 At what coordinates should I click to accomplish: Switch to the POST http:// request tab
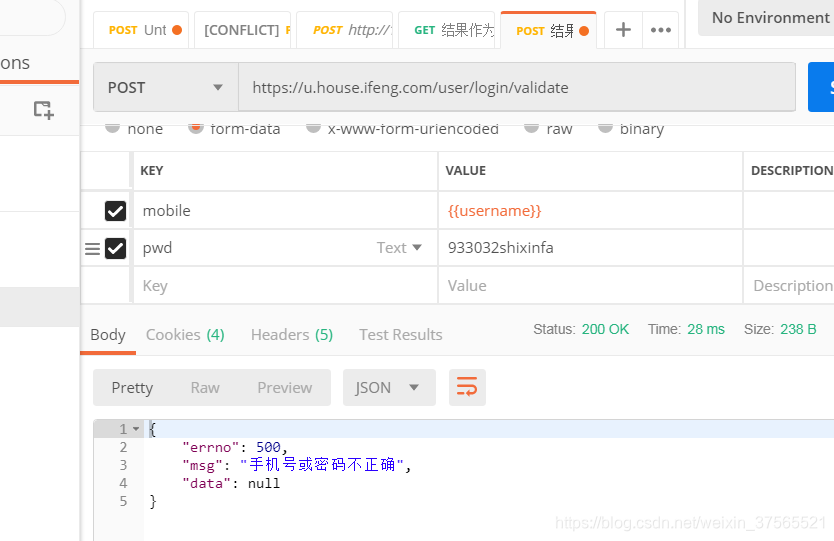tap(345, 30)
